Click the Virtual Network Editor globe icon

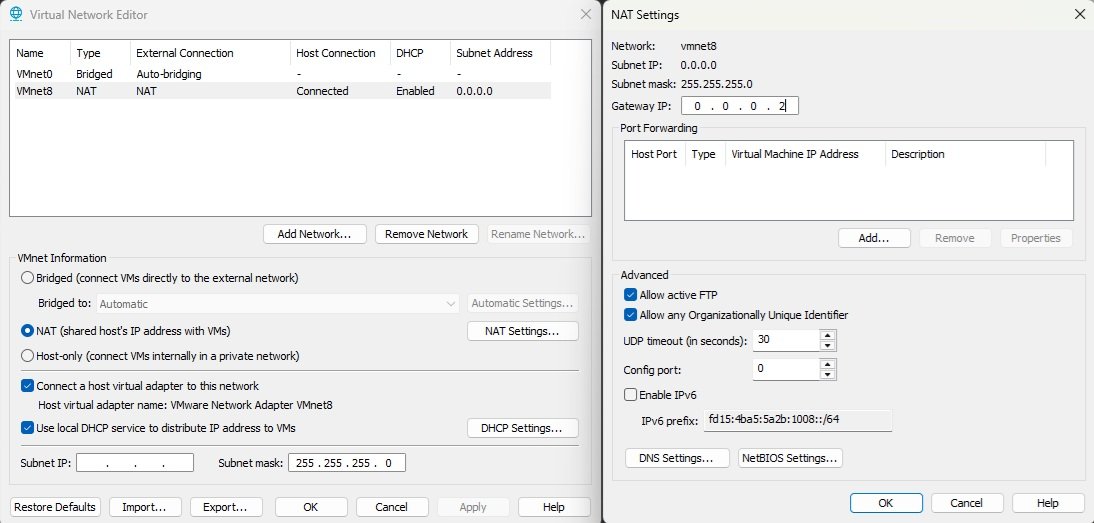[16, 15]
